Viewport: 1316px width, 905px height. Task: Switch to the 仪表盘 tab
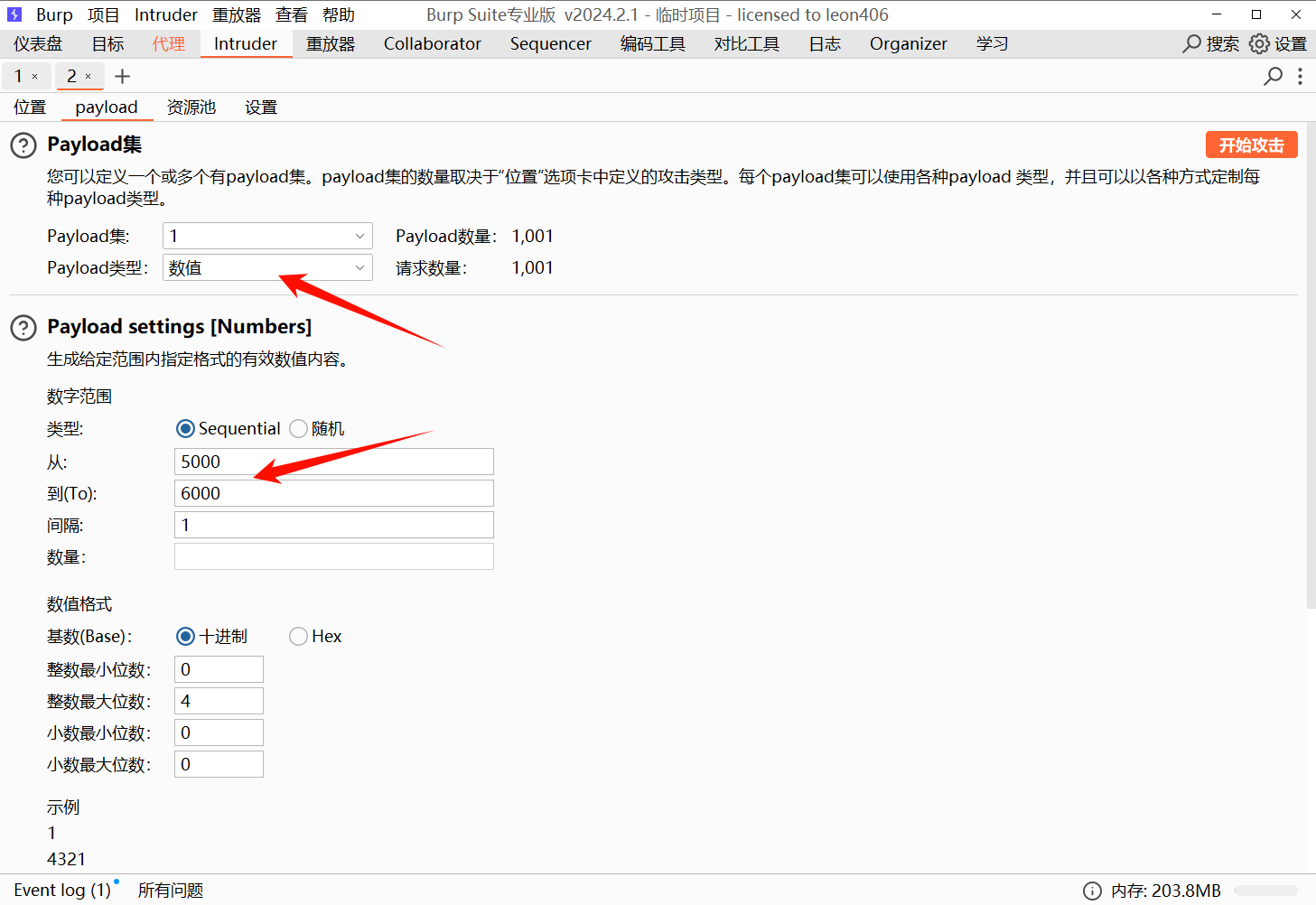(38, 43)
